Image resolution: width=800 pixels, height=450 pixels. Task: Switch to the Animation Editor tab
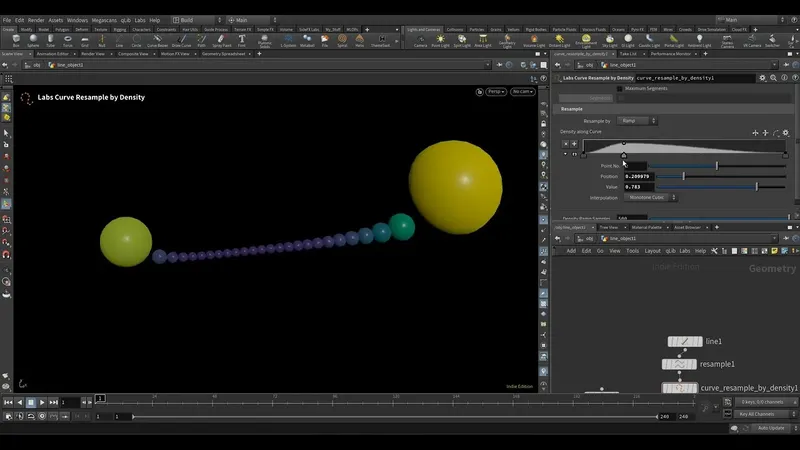(x=52, y=54)
